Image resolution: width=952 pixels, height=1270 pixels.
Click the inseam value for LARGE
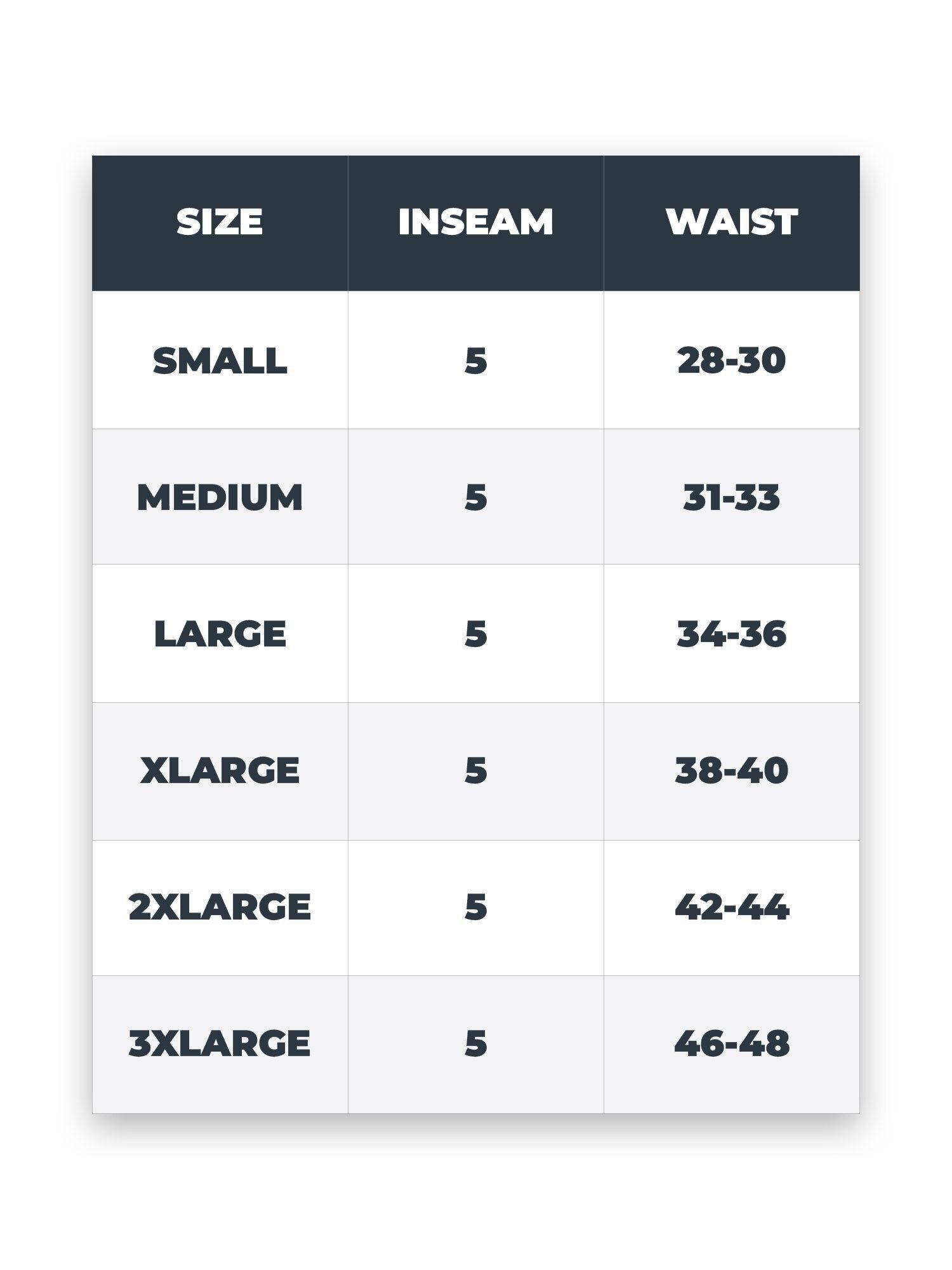475,634
